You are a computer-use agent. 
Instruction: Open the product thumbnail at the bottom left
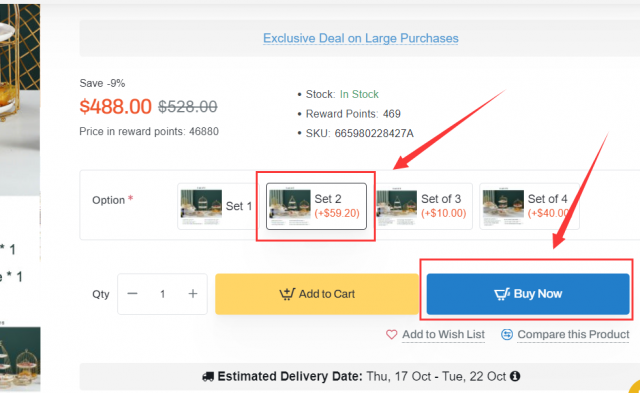click(20, 359)
